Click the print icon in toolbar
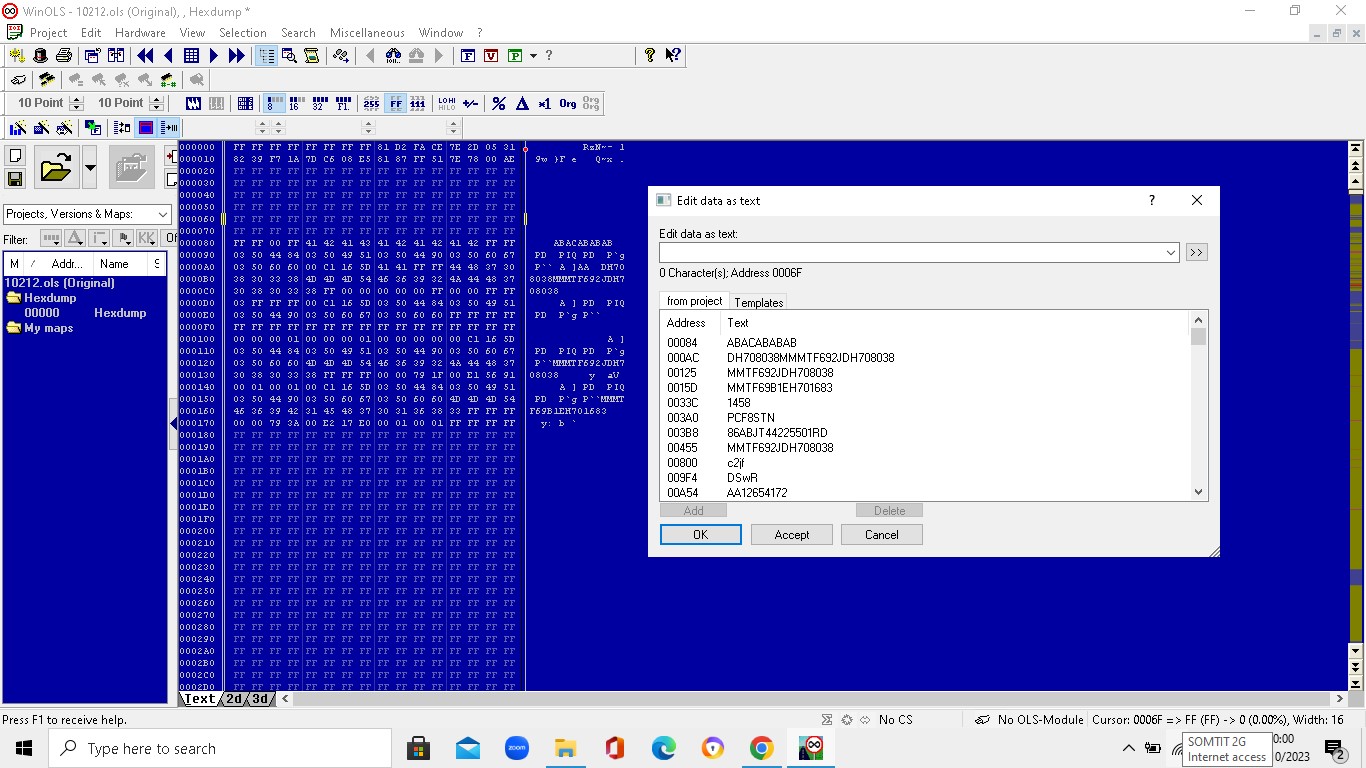The height and width of the screenshot is (768, 1366). pos(63,56)
